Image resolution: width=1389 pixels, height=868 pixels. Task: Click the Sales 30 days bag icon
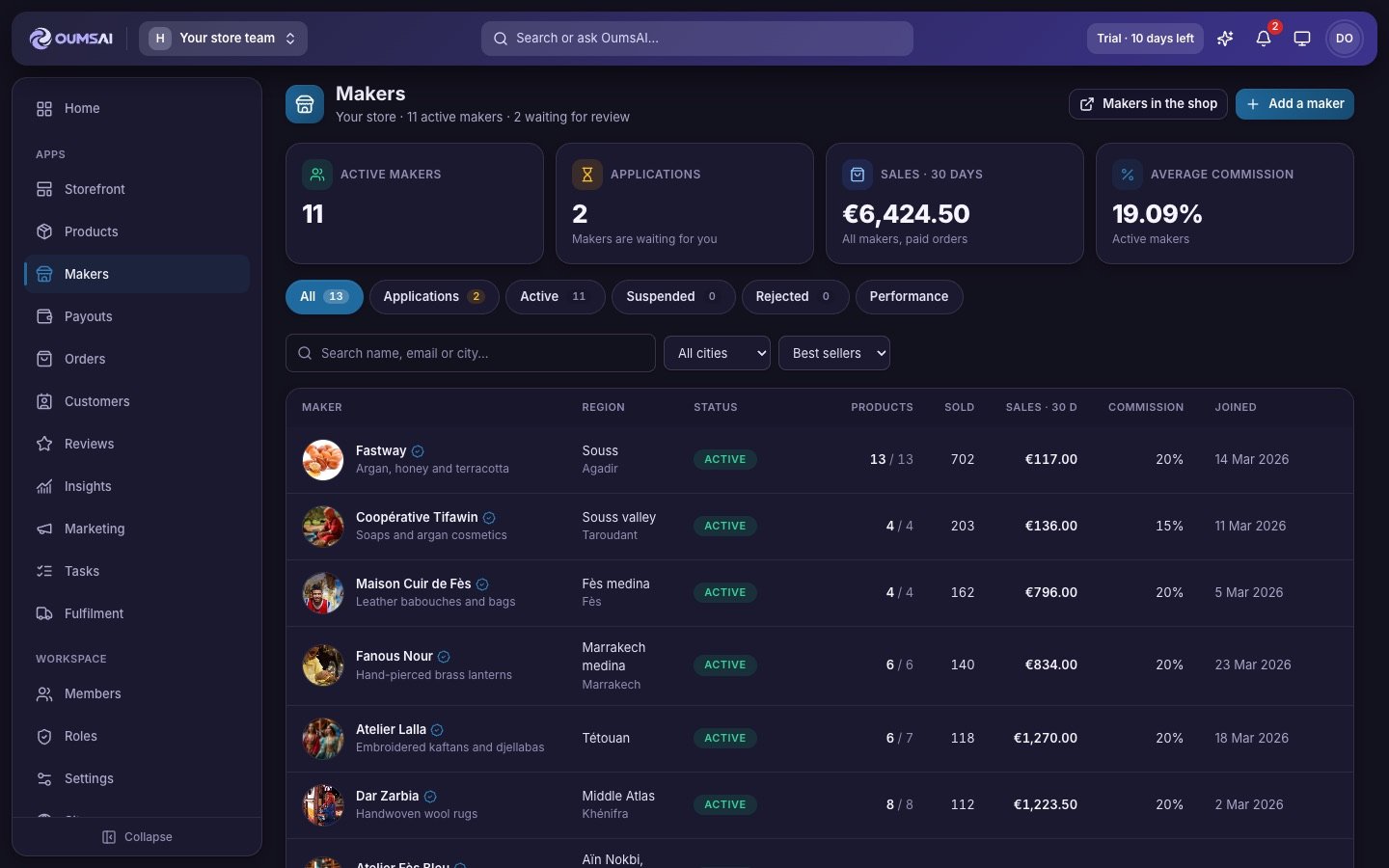[858, 175]
